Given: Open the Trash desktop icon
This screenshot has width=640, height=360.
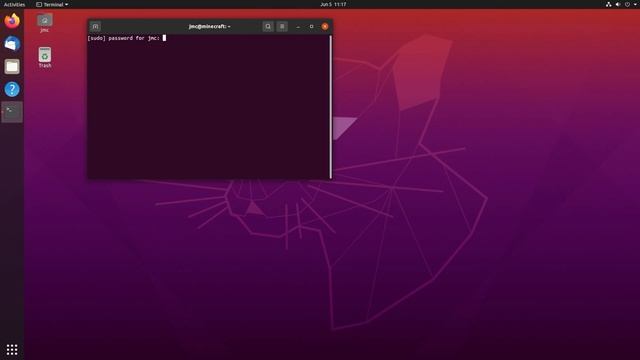Looking at the screenshot, I should (x=44, y=58).
